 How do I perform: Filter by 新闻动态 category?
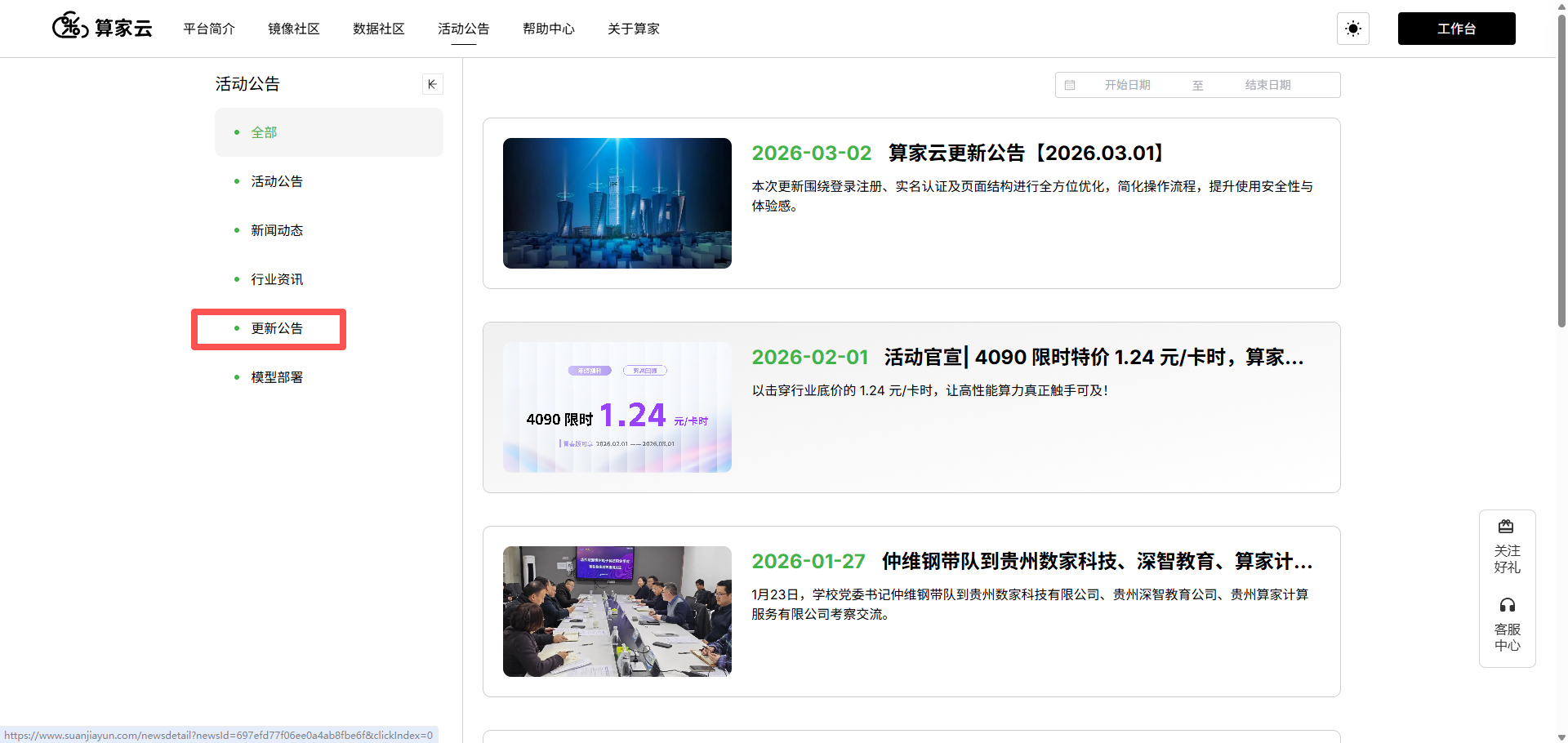click(329, 230)
